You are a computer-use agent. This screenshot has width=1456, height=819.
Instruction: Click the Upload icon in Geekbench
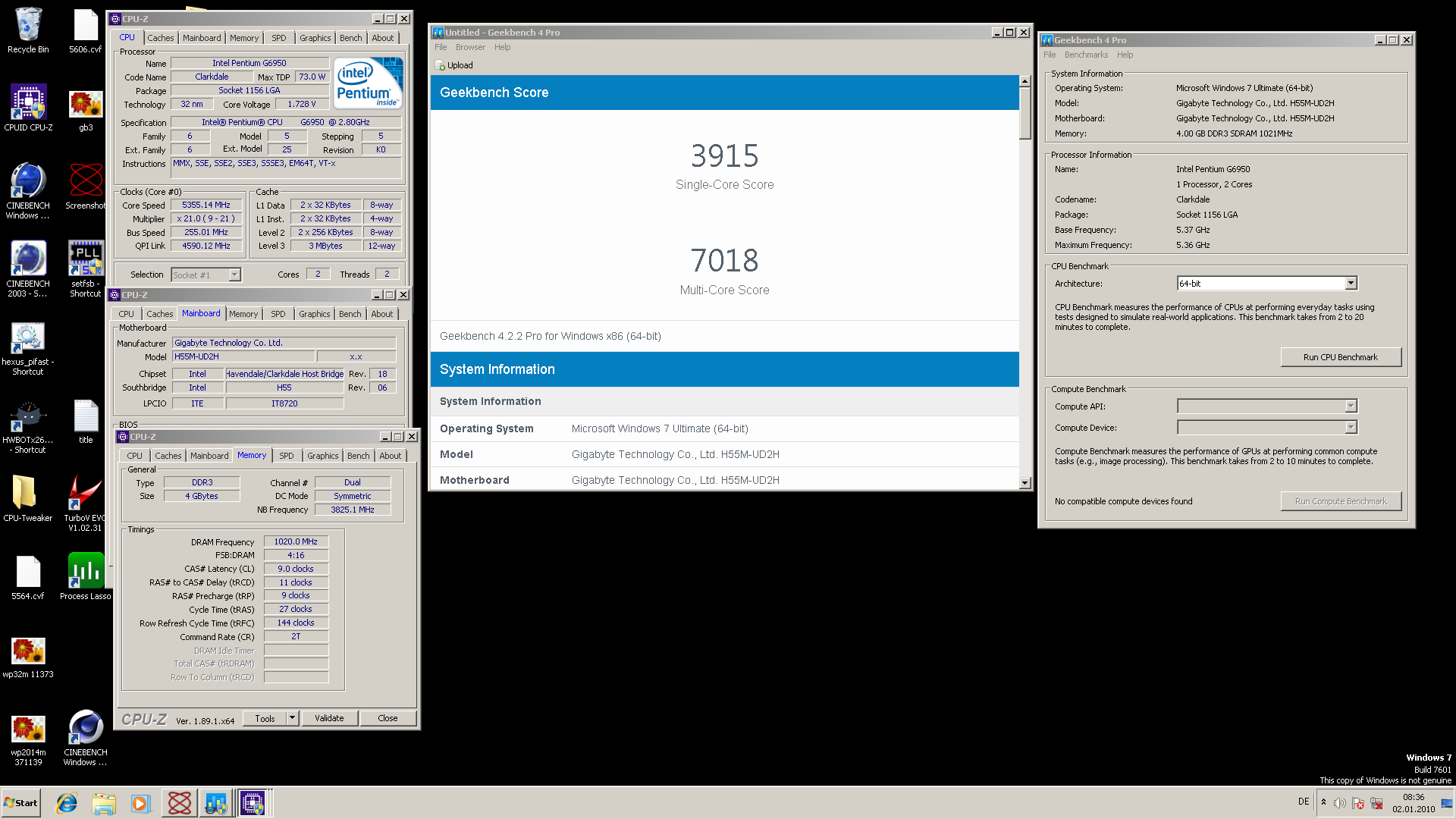tap(441, 65)
